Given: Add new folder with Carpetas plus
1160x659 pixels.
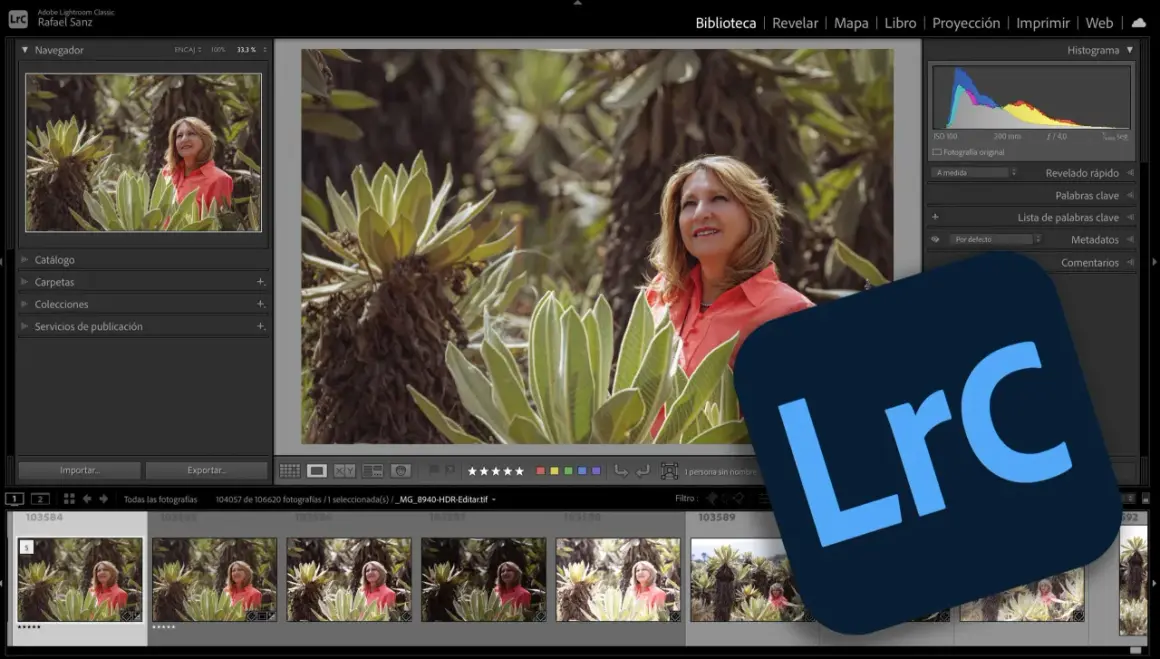Looking at the screenshot, I should pyautogui.click(x=260, y=282).
